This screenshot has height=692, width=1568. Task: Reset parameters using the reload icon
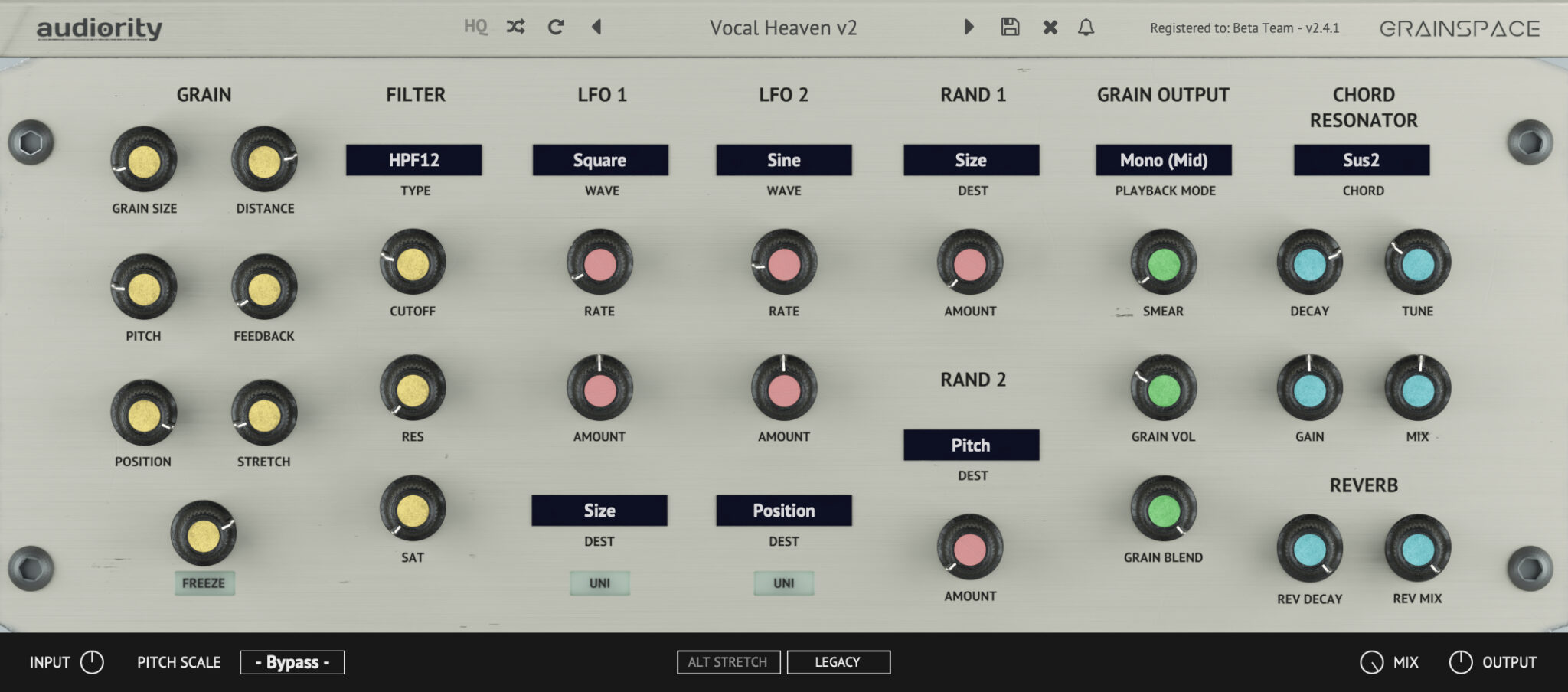(x=555, y=25)
